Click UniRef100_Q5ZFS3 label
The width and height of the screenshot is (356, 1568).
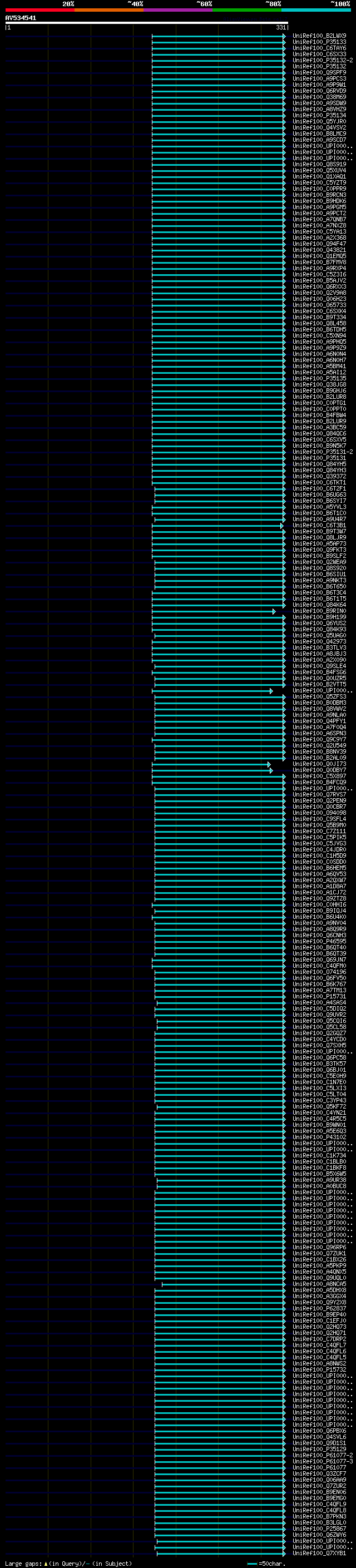point(319,697)
